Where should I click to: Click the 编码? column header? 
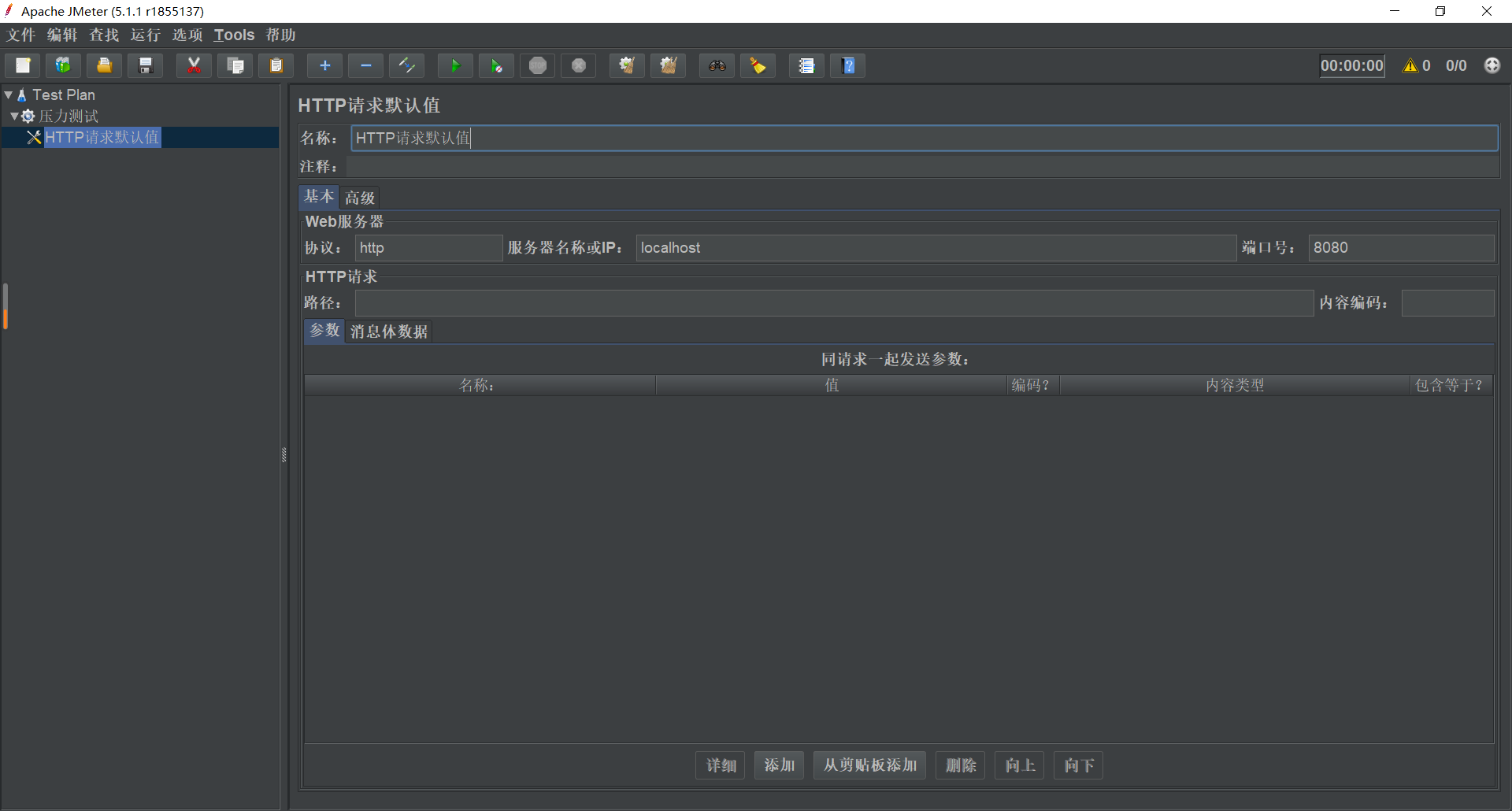pyautogui.click(x=1033, y=385)
